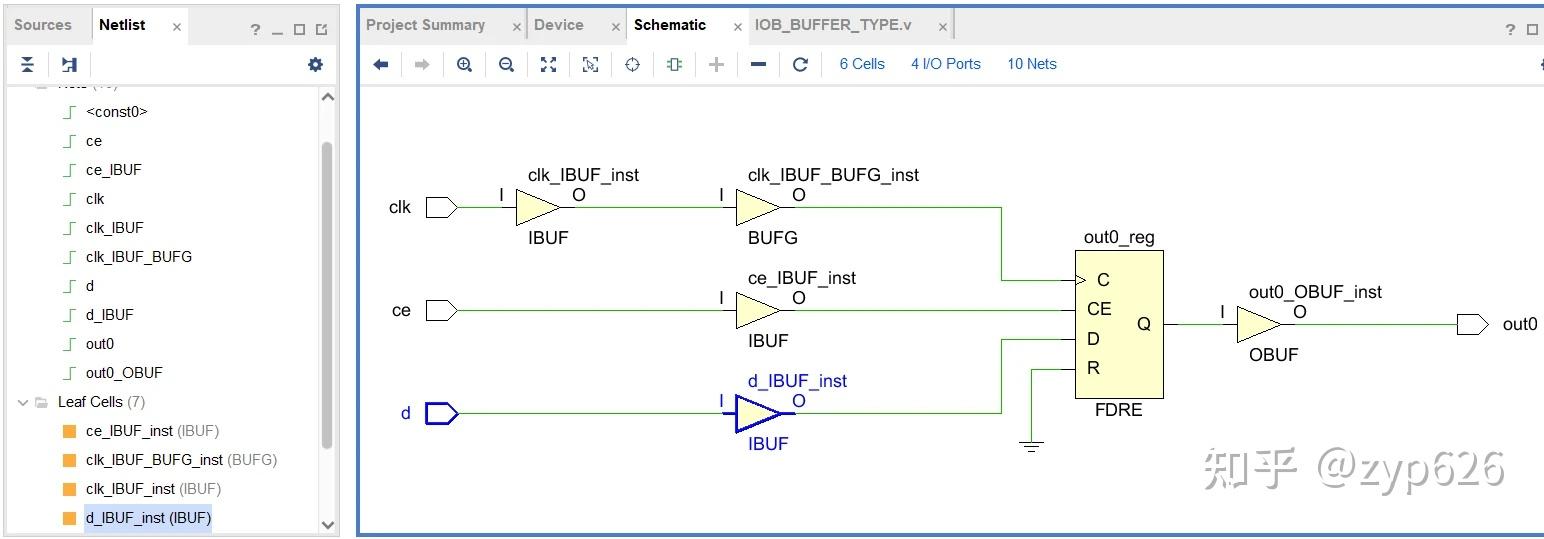Go back with schematic Previous arrow

[380, 64]
